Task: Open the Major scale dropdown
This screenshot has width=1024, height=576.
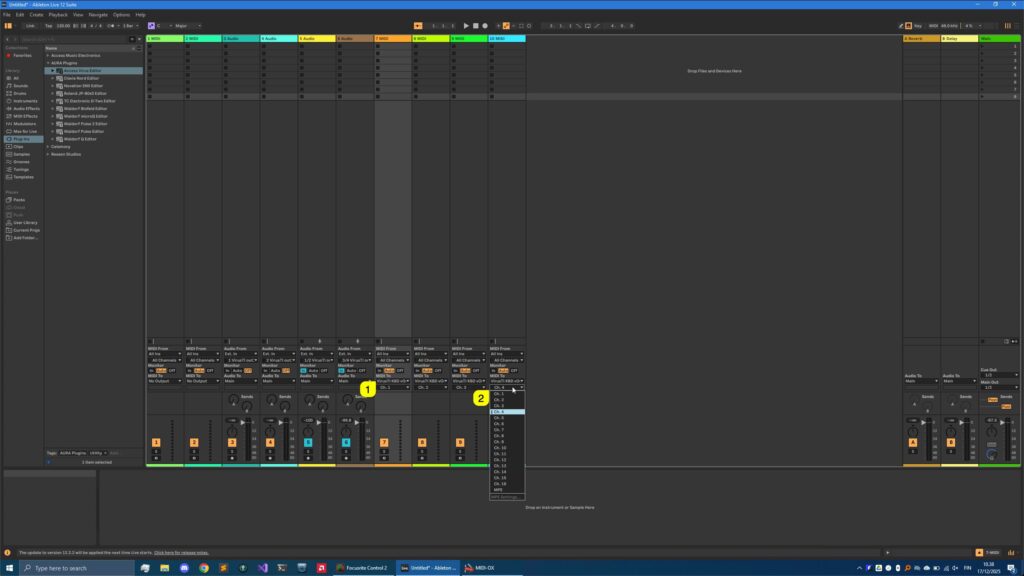Action: pyautogui.click(x=186, y=25)
